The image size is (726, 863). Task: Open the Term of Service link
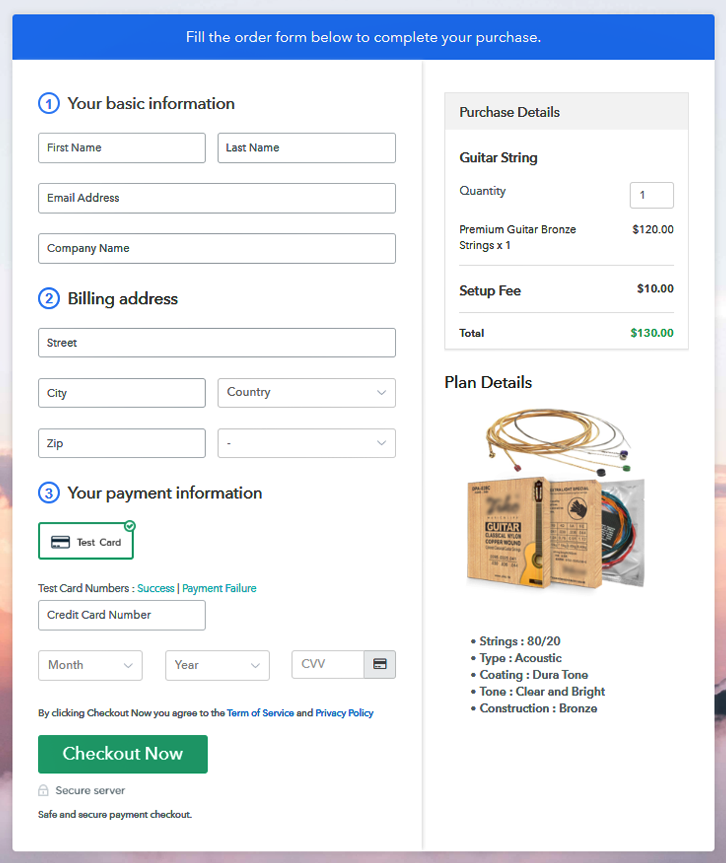(260, 713)
